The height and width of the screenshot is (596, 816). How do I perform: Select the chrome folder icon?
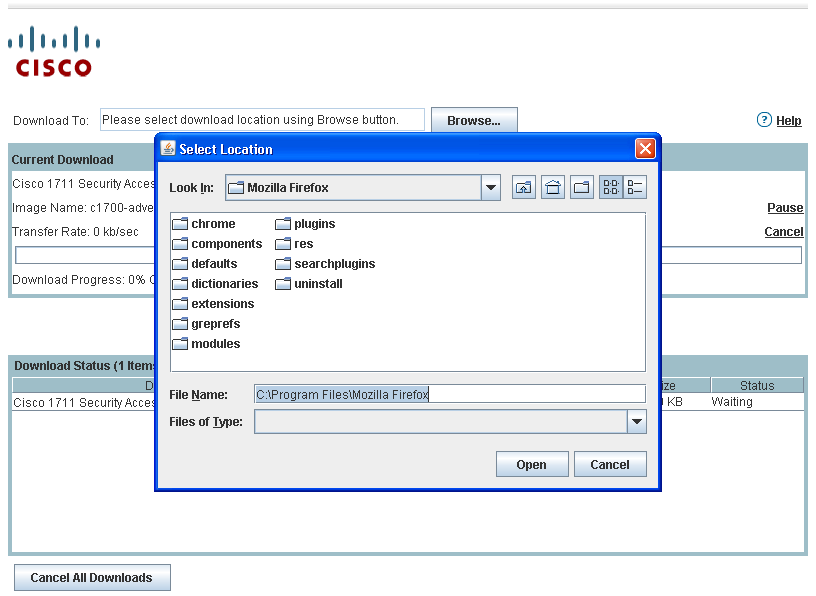[x=180, y=224]
